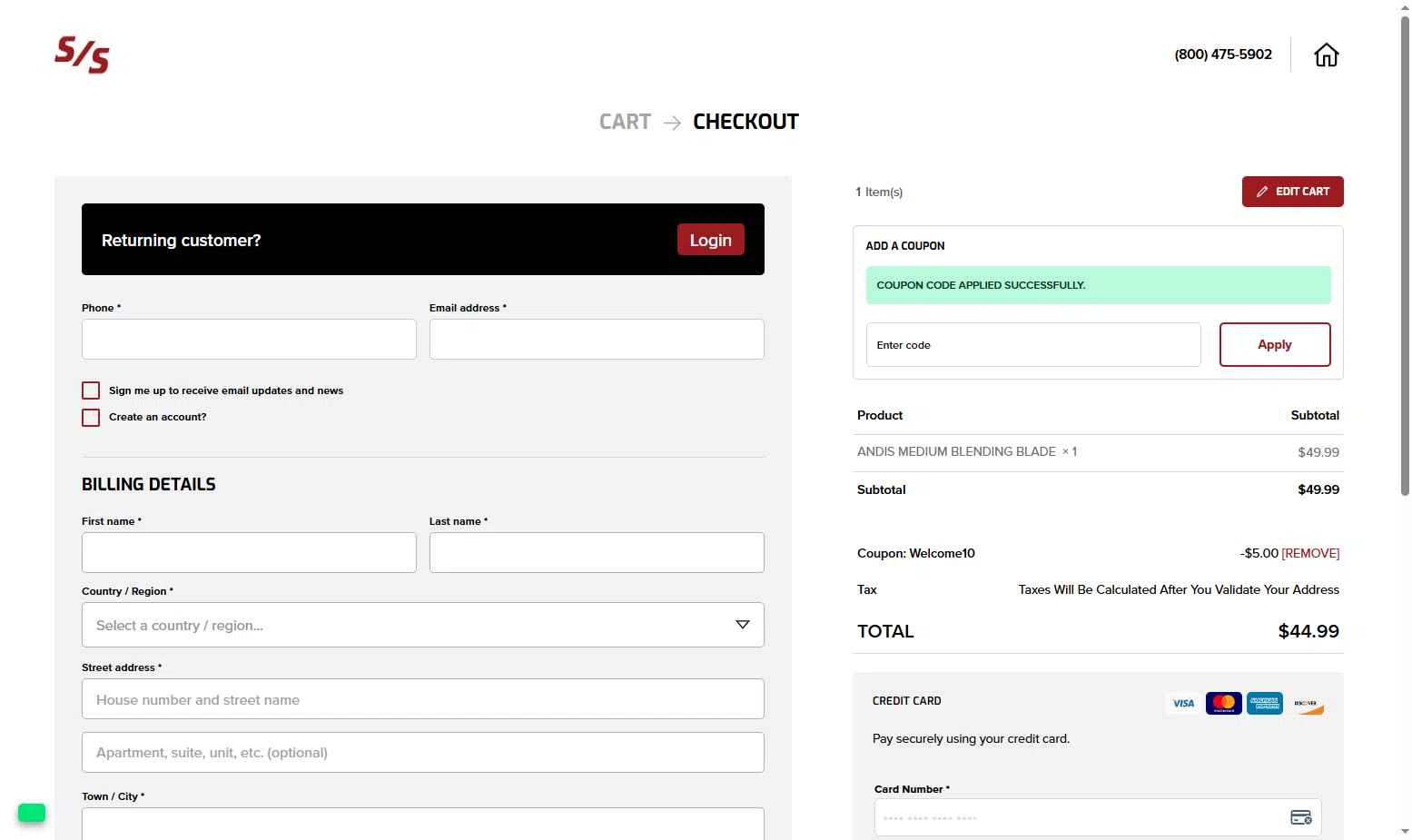The image size is (1412, 840).
Task: Click the ANDIS MEDIUM BLENDING BLADE product row
Action: [1099, 452]
